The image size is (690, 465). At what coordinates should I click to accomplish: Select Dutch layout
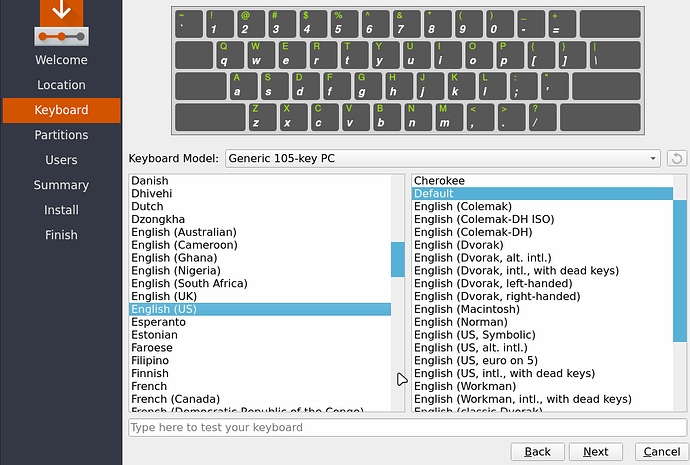(x=260, y=206)
